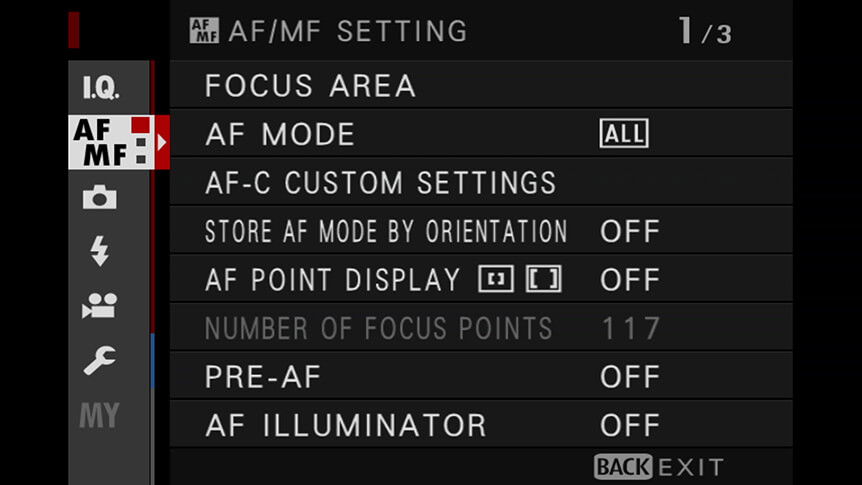The width and height of the screenshot is (862, 485).
Task: Select NUMBER OF FOCUS POINTS row
Action: (481, 328)
